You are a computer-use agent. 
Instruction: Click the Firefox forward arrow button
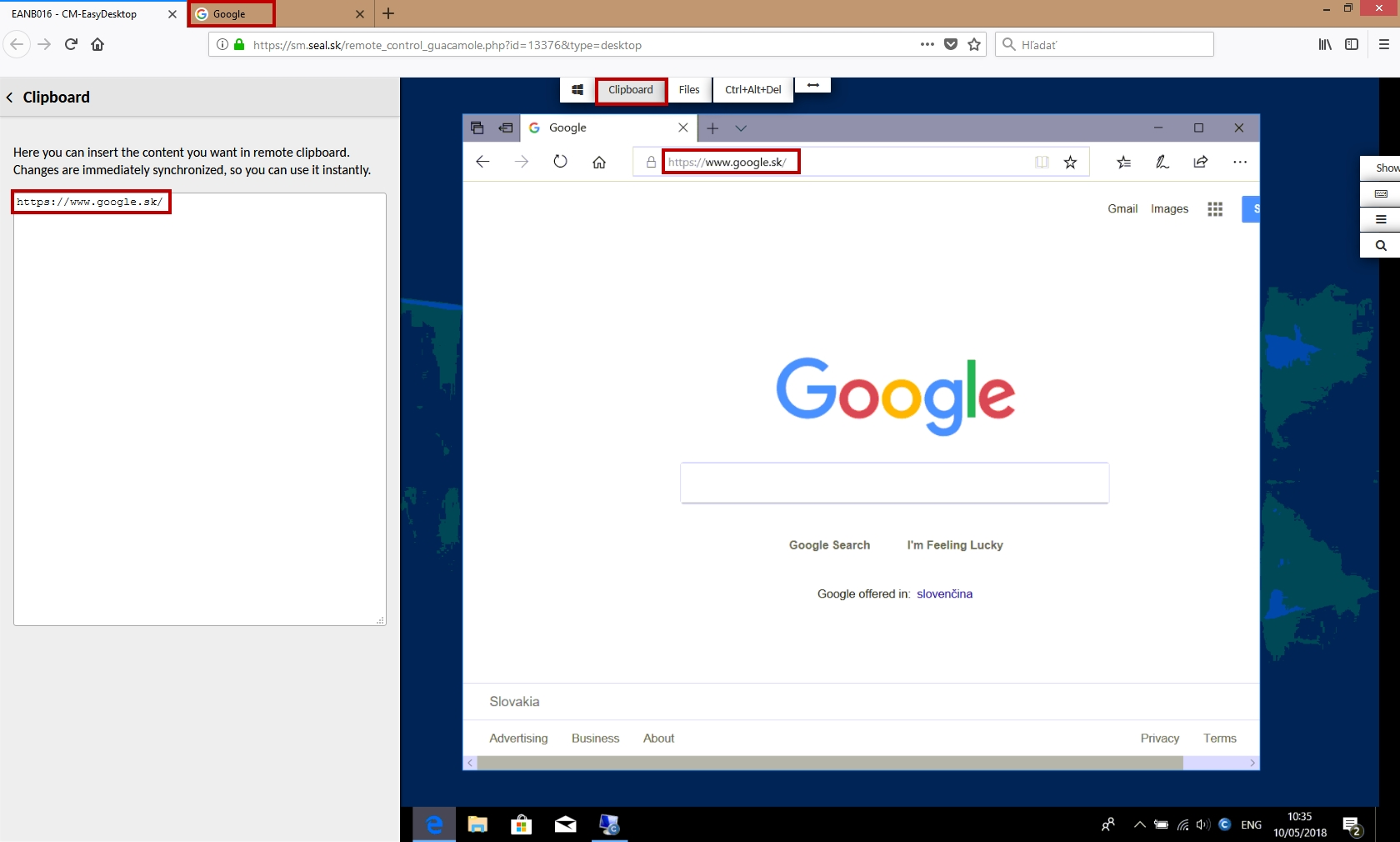coord(45,44)
